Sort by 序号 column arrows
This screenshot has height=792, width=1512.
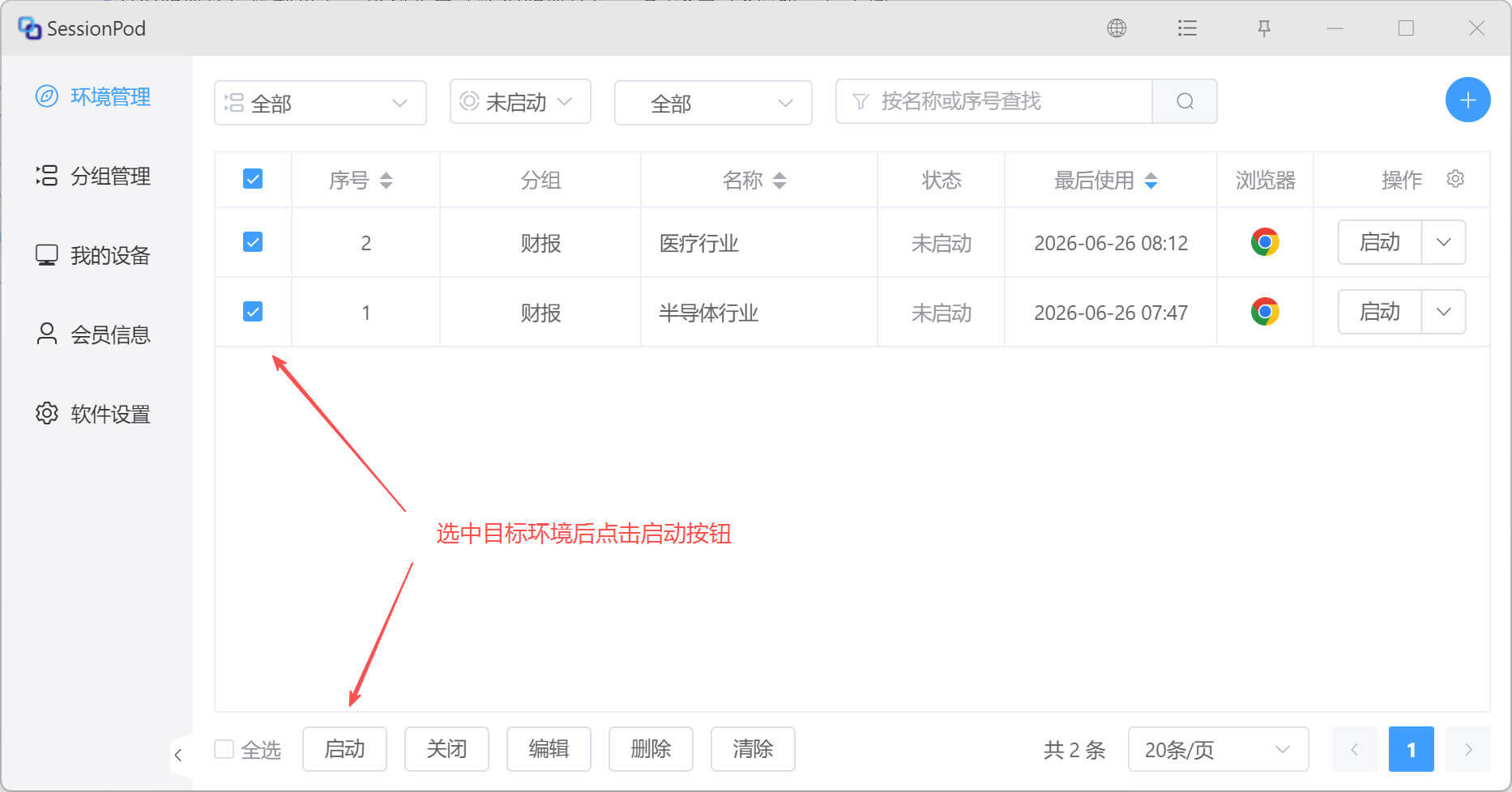386,180
